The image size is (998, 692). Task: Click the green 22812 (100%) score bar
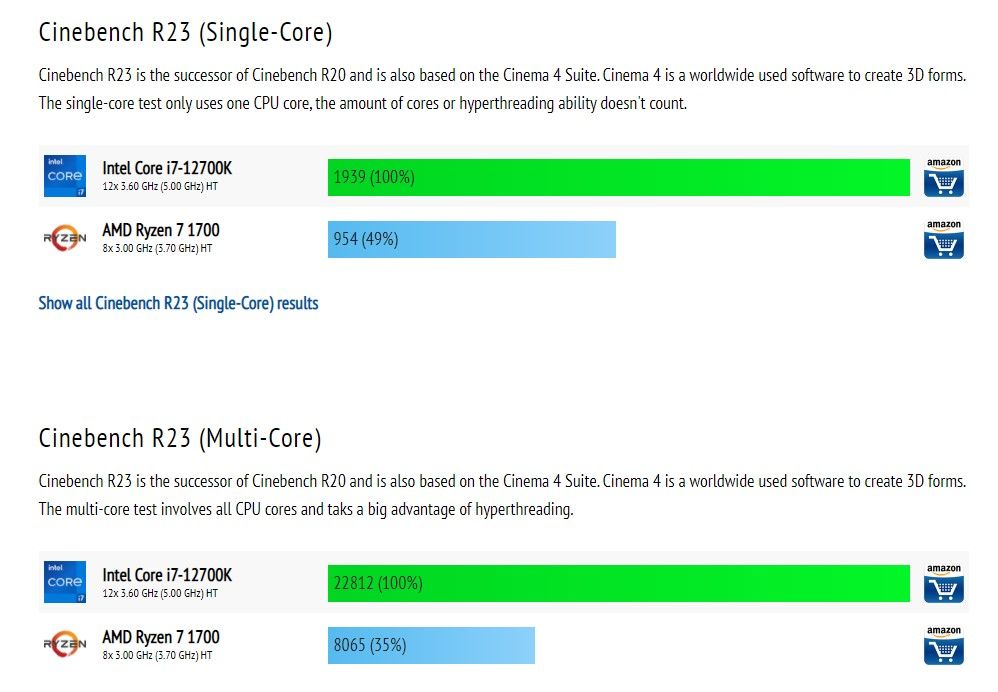[618, 584]
